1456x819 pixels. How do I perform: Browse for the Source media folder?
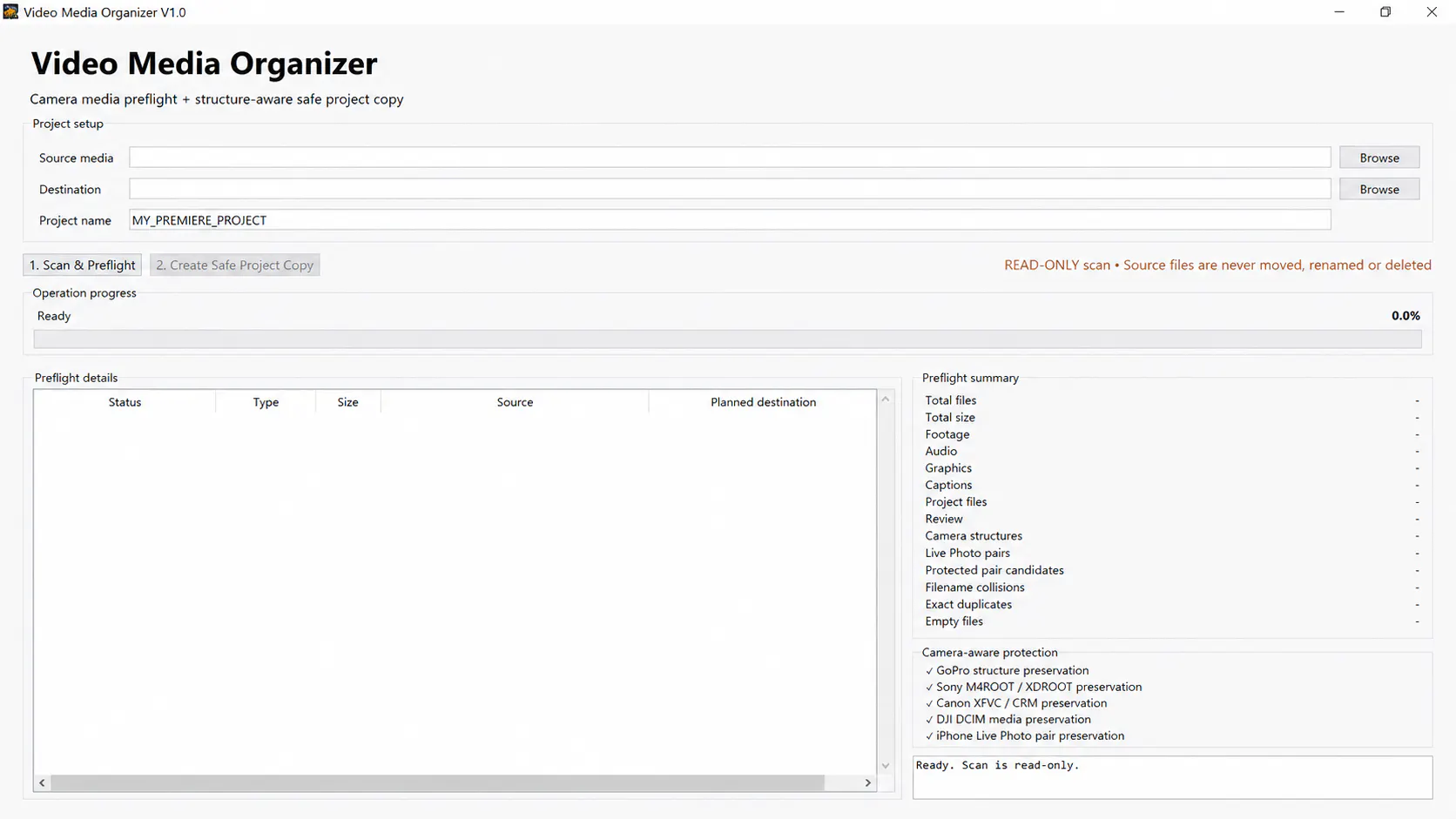point(1379,158)
